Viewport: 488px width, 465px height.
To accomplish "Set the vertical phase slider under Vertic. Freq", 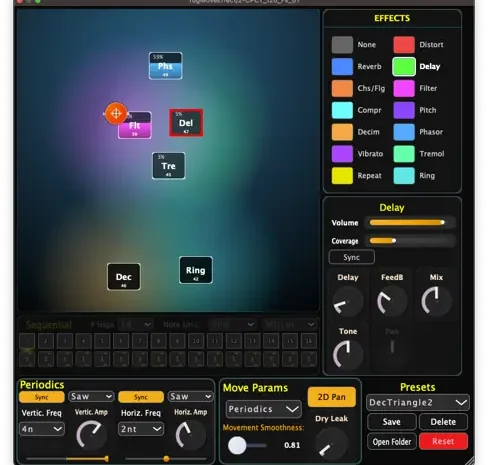I will (x=67, y=459).
